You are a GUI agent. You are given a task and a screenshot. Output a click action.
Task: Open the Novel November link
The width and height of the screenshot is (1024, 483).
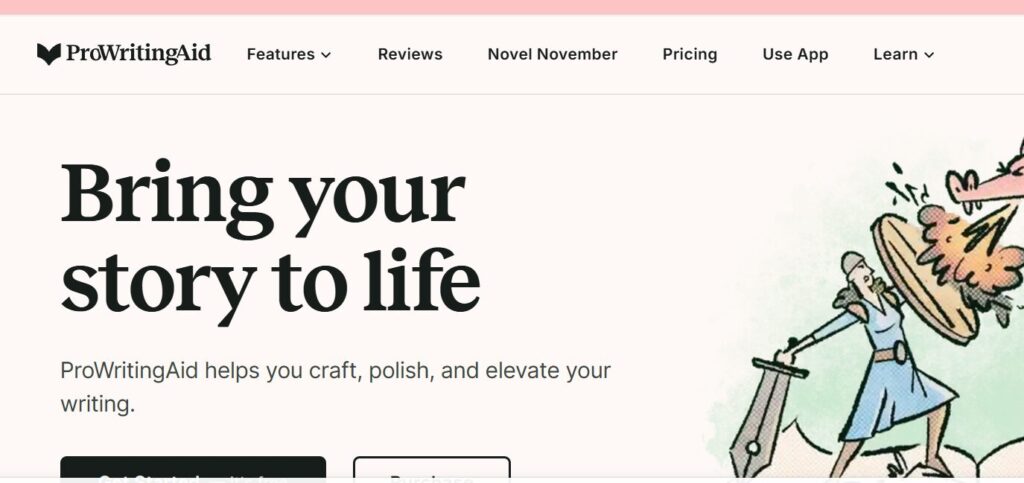click(x=552, y=54)
